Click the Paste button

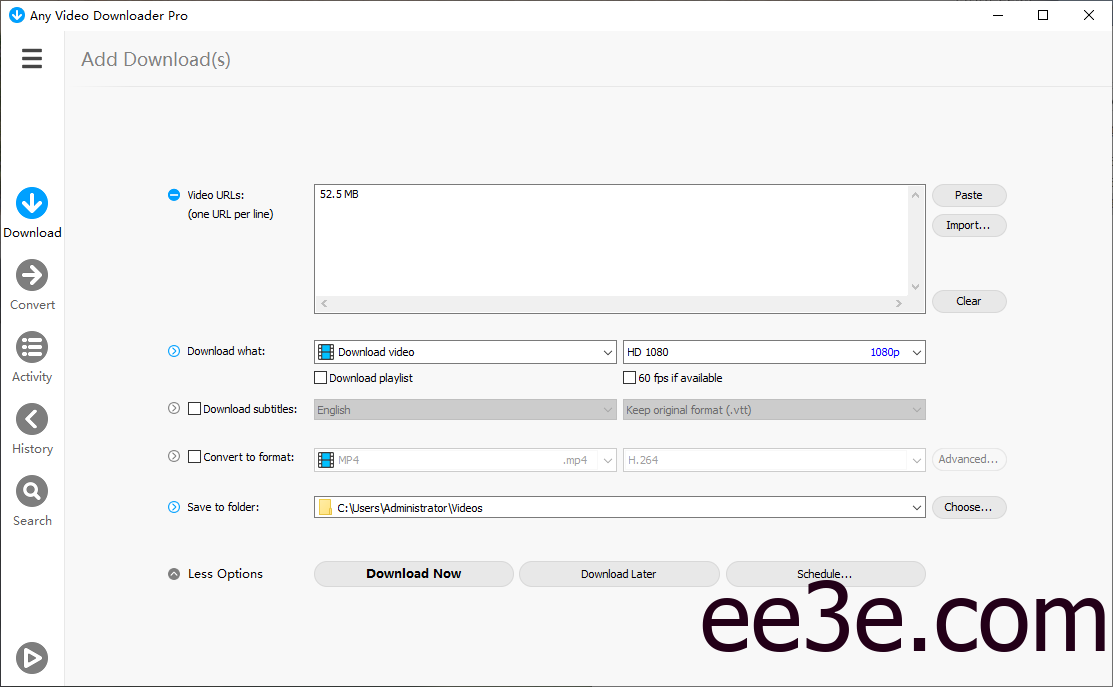(x=968, y=196)
